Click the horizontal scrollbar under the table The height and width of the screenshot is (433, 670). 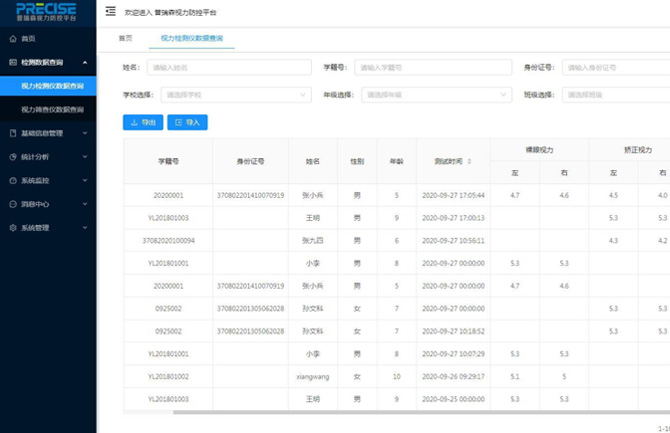point(400,412)
